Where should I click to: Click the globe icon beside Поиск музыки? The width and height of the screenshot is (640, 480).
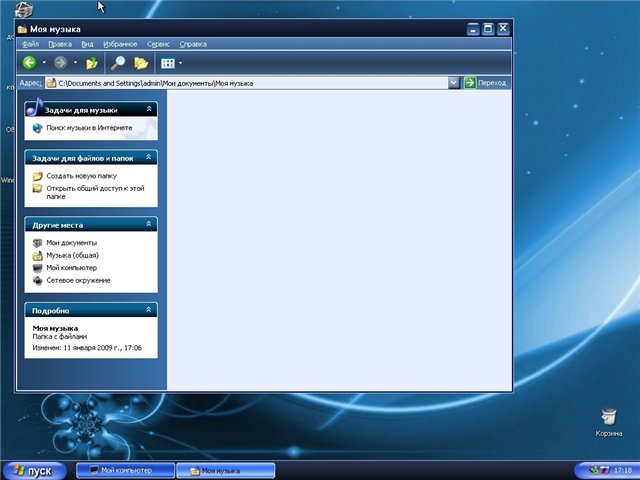[x=37, y=128]
